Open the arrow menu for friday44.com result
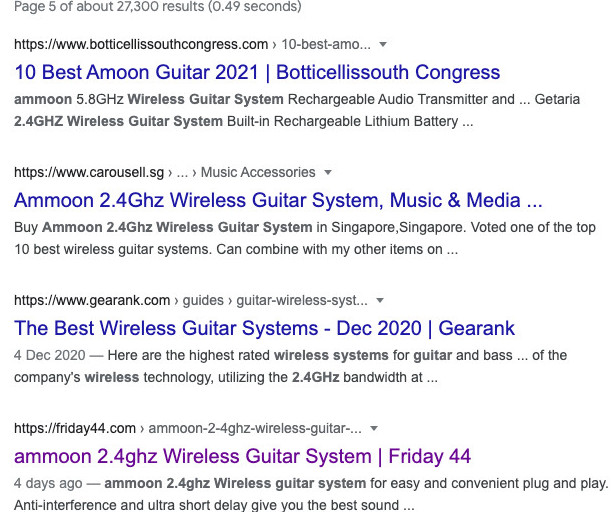Viewport: 613px width, 512px height. tap(373, 429)
